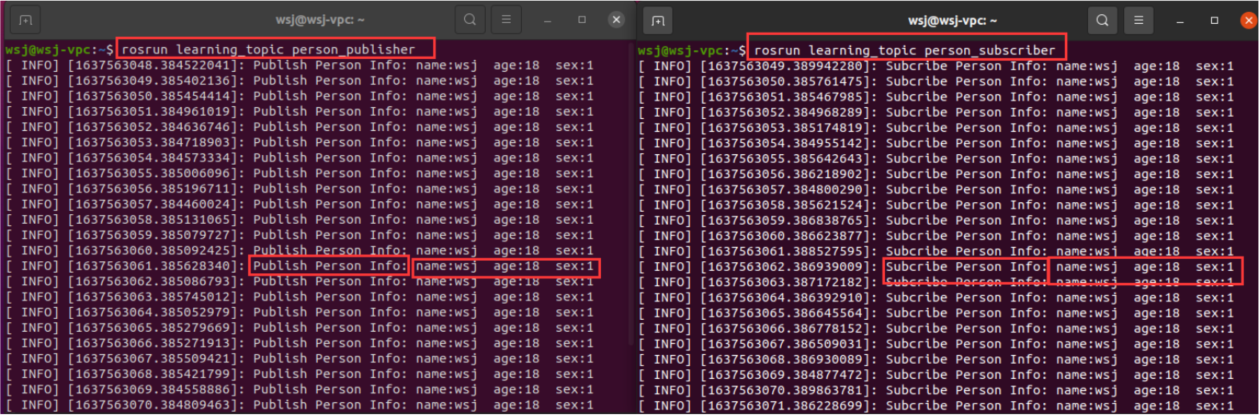The image size is (1259, 417).
Task: Select Publish line with timestamp 1637563067.385509421
Action: tap(299, 359)
